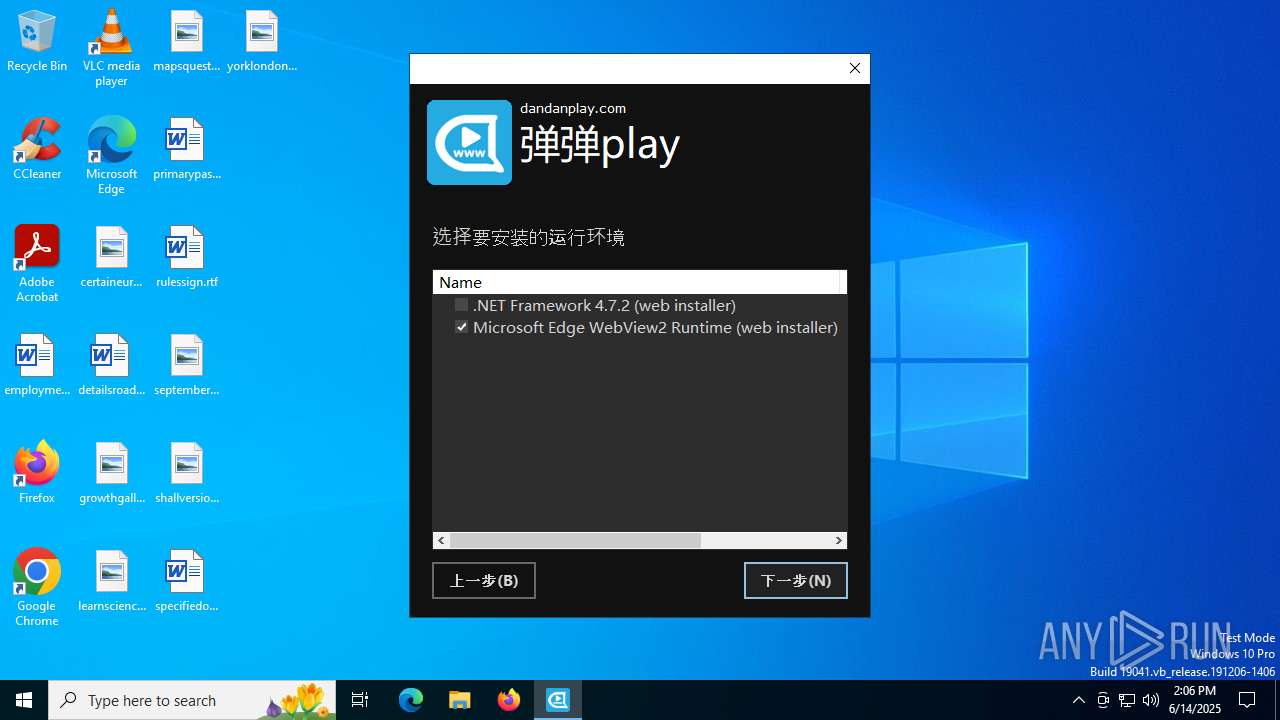The height and width of the screenshot is (720, 1280).
Task: Select the learnscienc image file icon
Action: point(111,582)
